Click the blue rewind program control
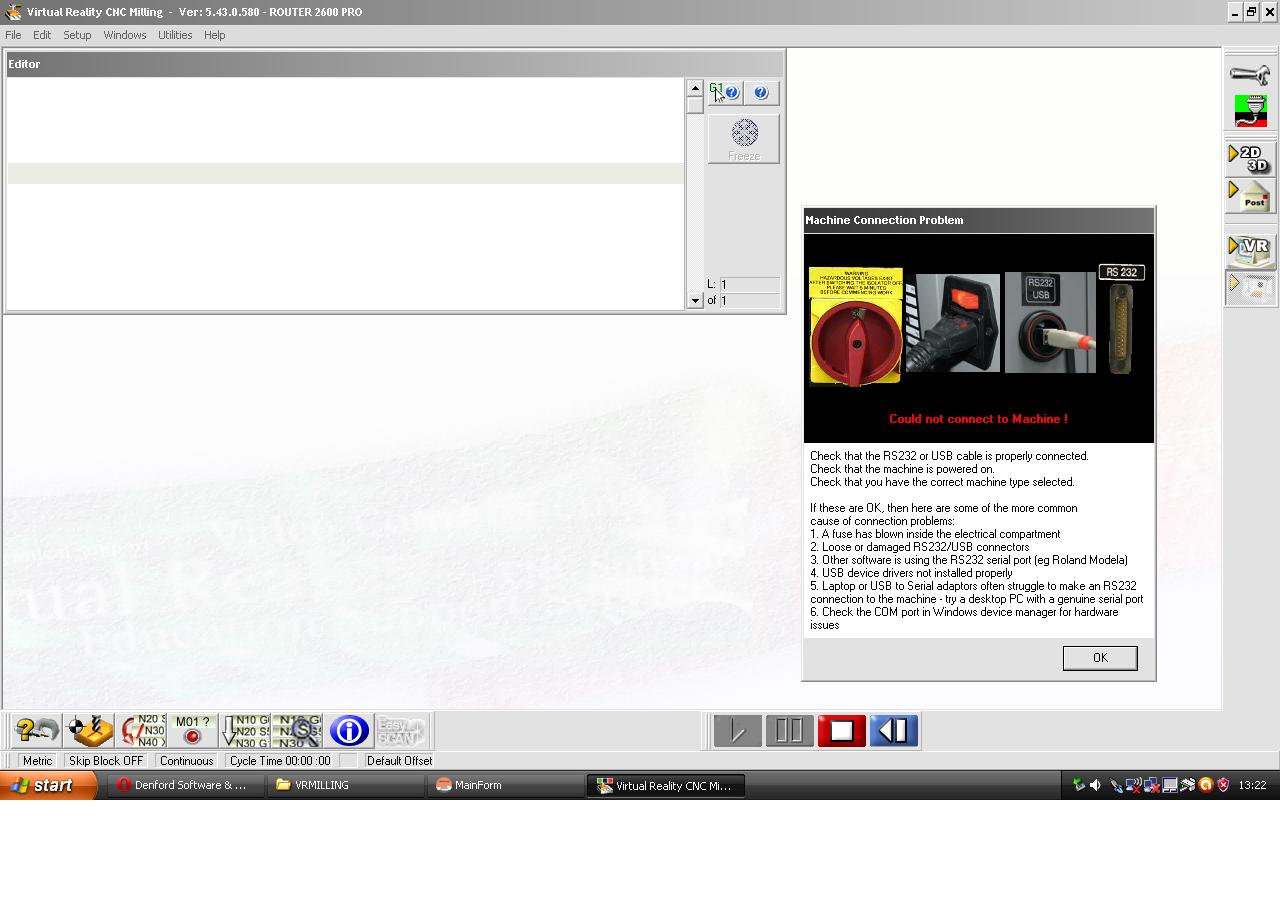Image resolution: width=1280 pixels, height=913 pixels. pyautogui.click(x=894, y=731)
